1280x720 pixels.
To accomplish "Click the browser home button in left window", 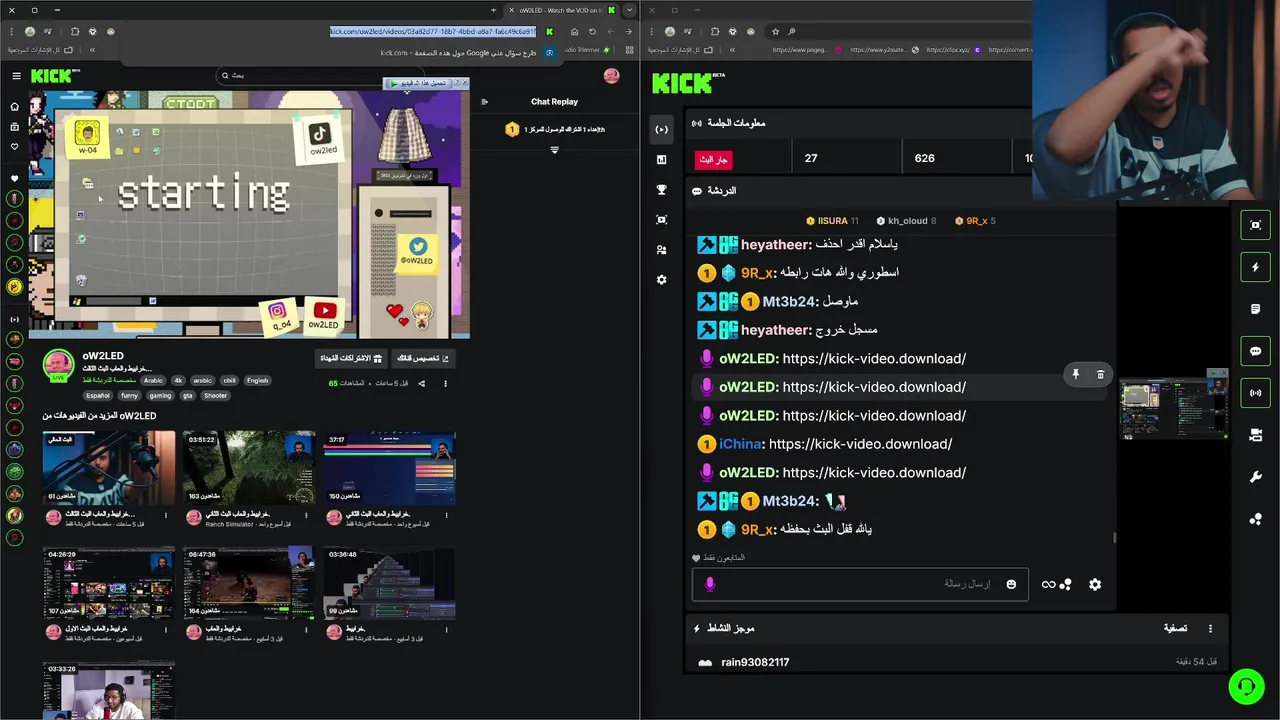I will pyautogui.click(x=574, y=31).
